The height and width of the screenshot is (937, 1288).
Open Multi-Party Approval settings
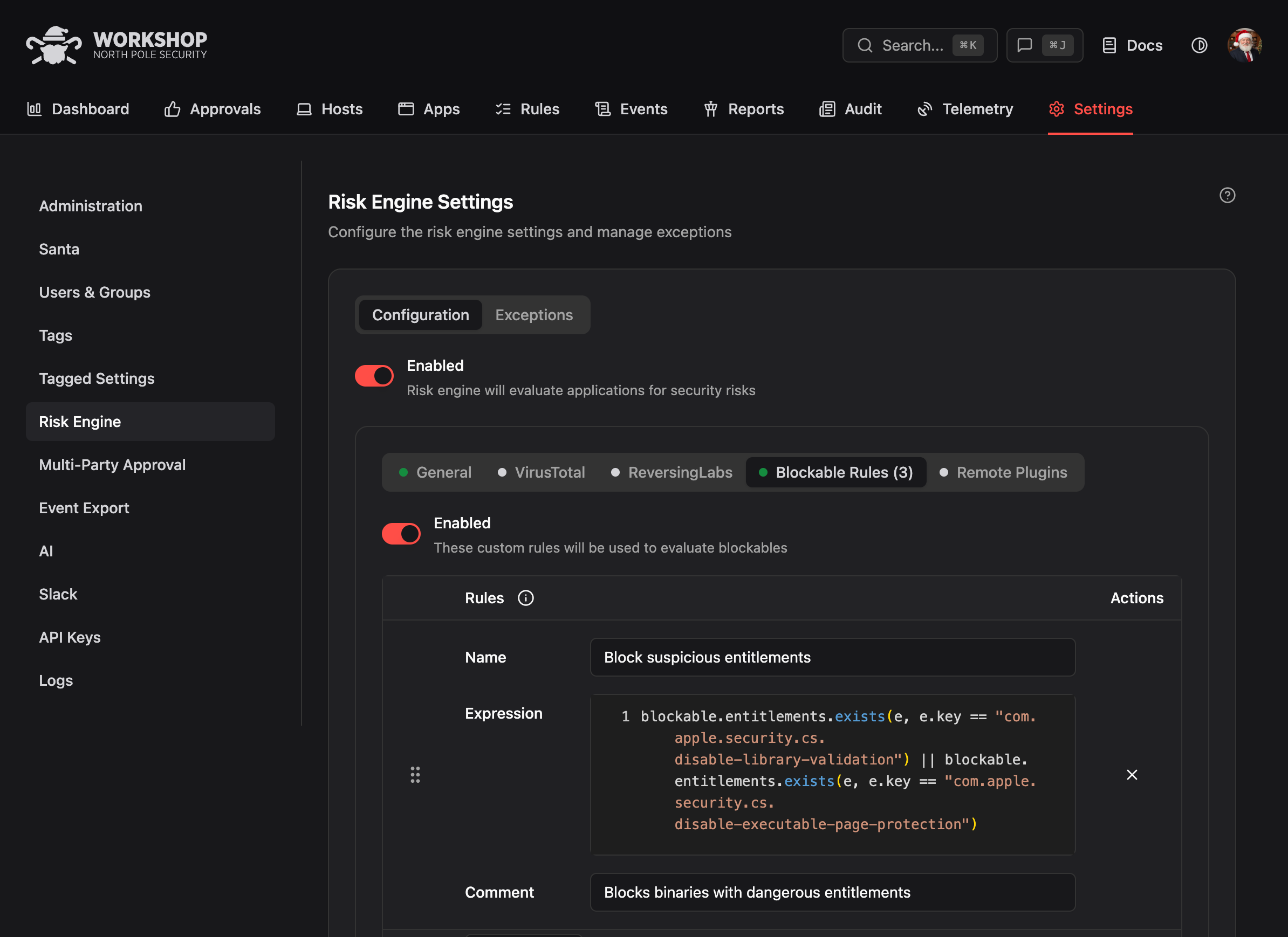[x=150, y=465]
